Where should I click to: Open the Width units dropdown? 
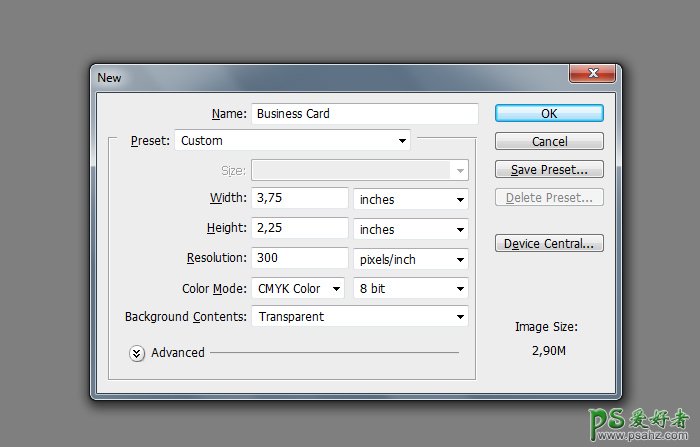point(411,200)
